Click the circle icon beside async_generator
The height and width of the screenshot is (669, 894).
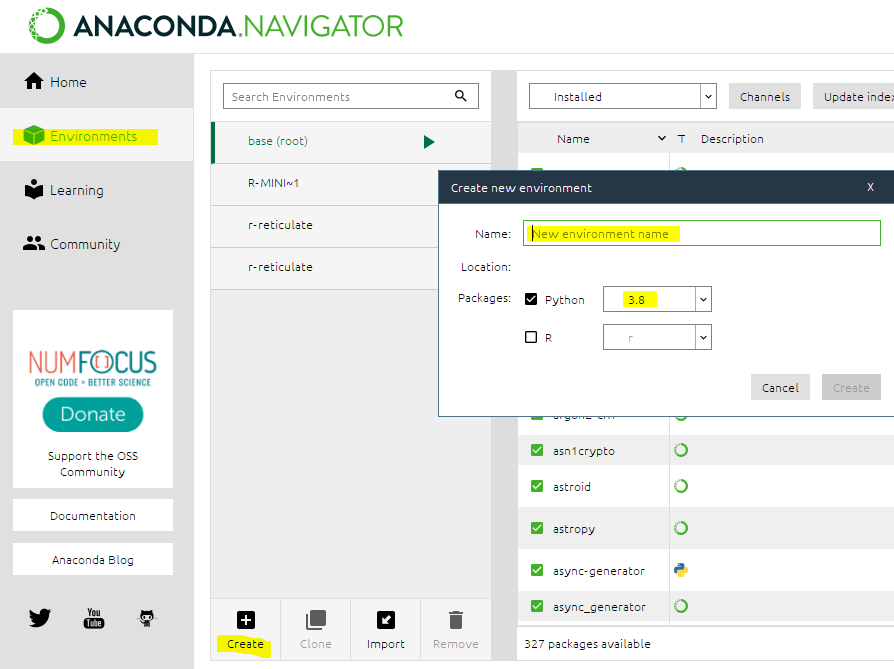tap(681, 606)
